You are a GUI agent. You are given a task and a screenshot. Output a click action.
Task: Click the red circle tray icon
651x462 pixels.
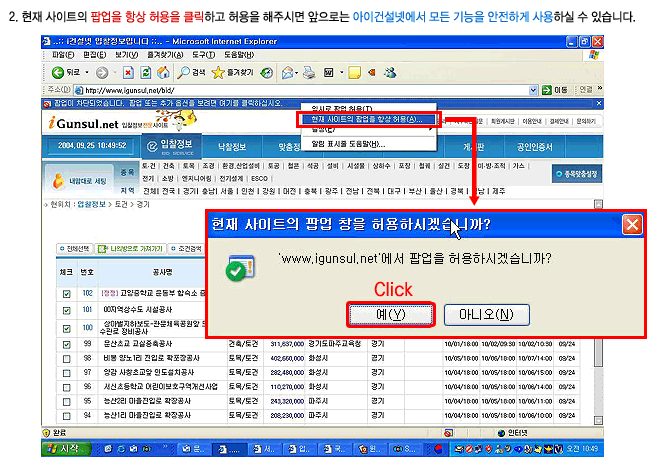[x=438, y=449]
